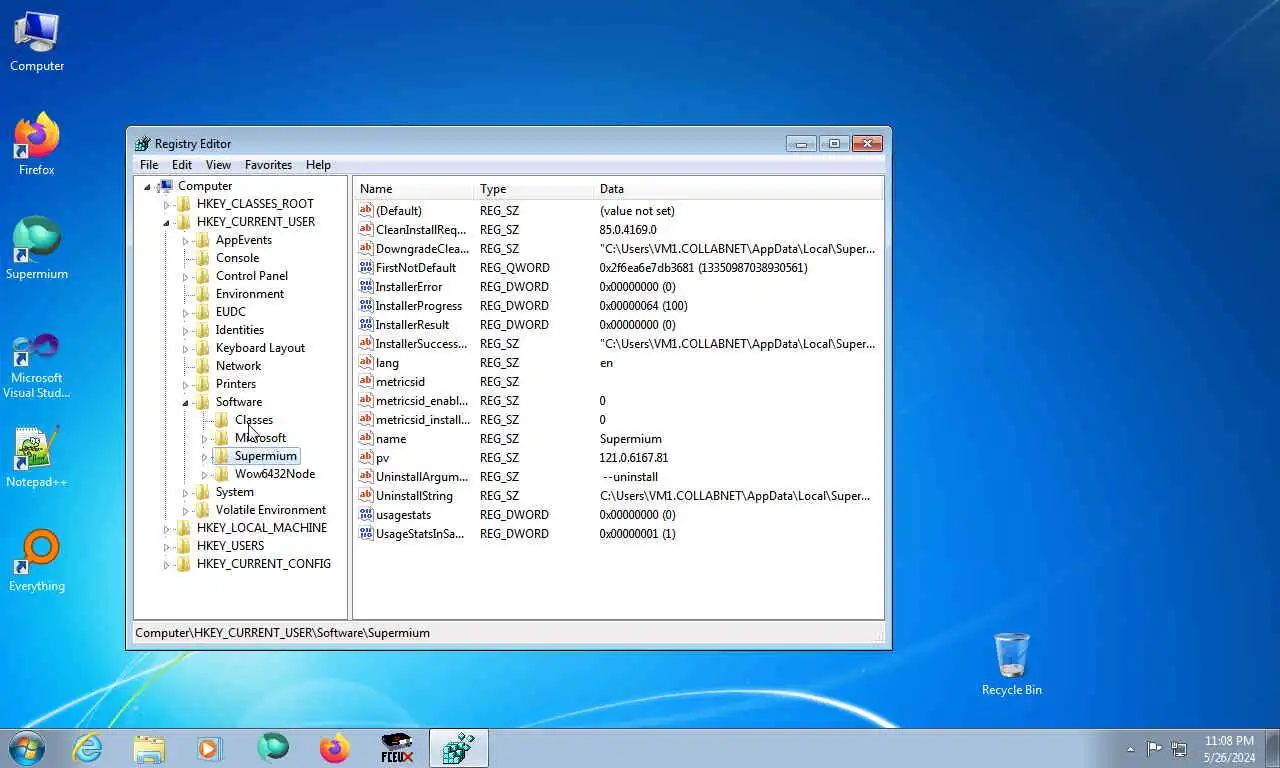1280x768 pixels.
Task: Collapse the Computer root node
Action: pos(147,186)
